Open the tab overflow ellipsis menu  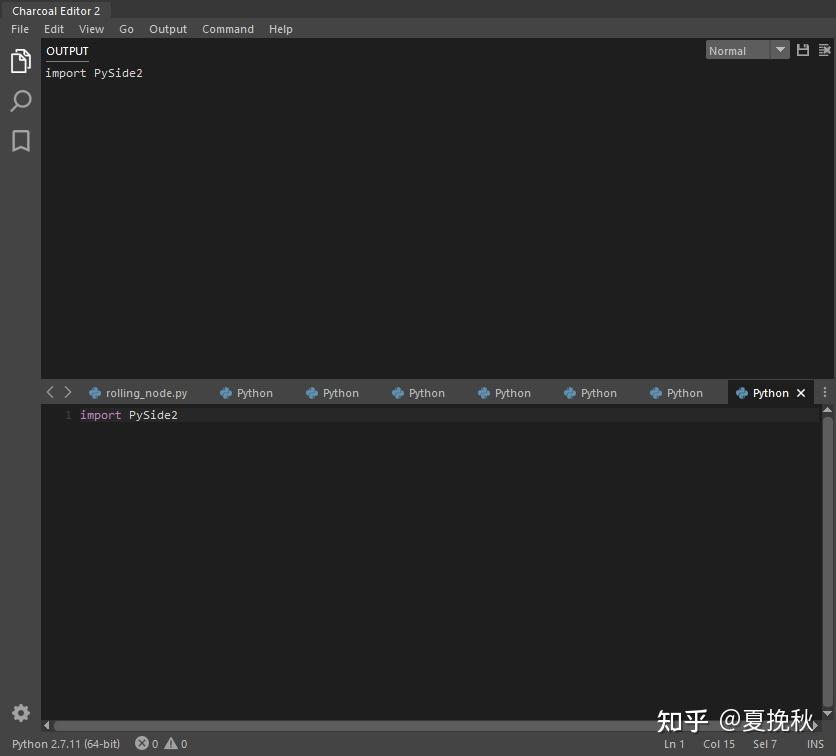823,392
